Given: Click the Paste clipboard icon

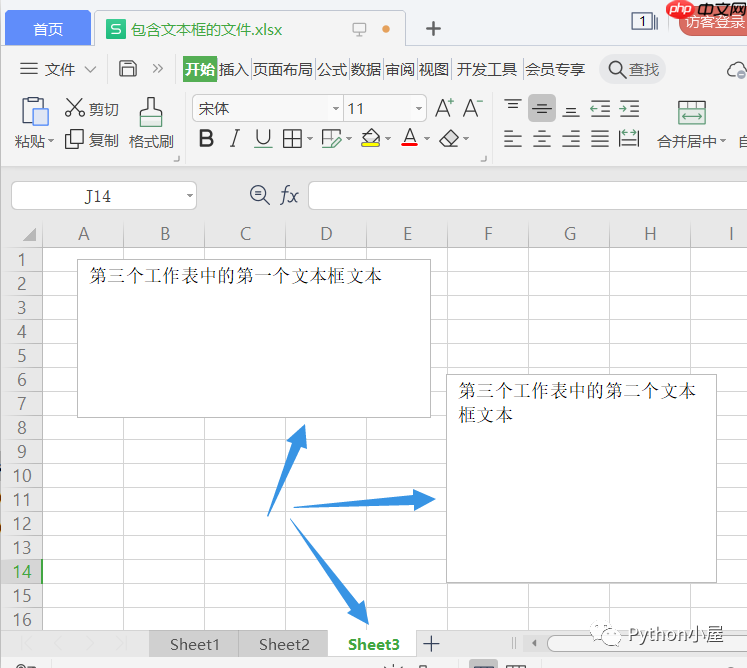Looking at the screenshot, I should [35, 111].
